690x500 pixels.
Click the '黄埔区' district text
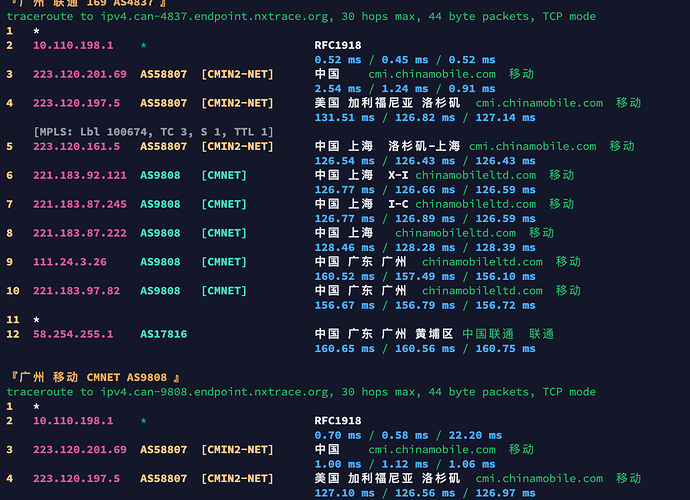(434, 334)
